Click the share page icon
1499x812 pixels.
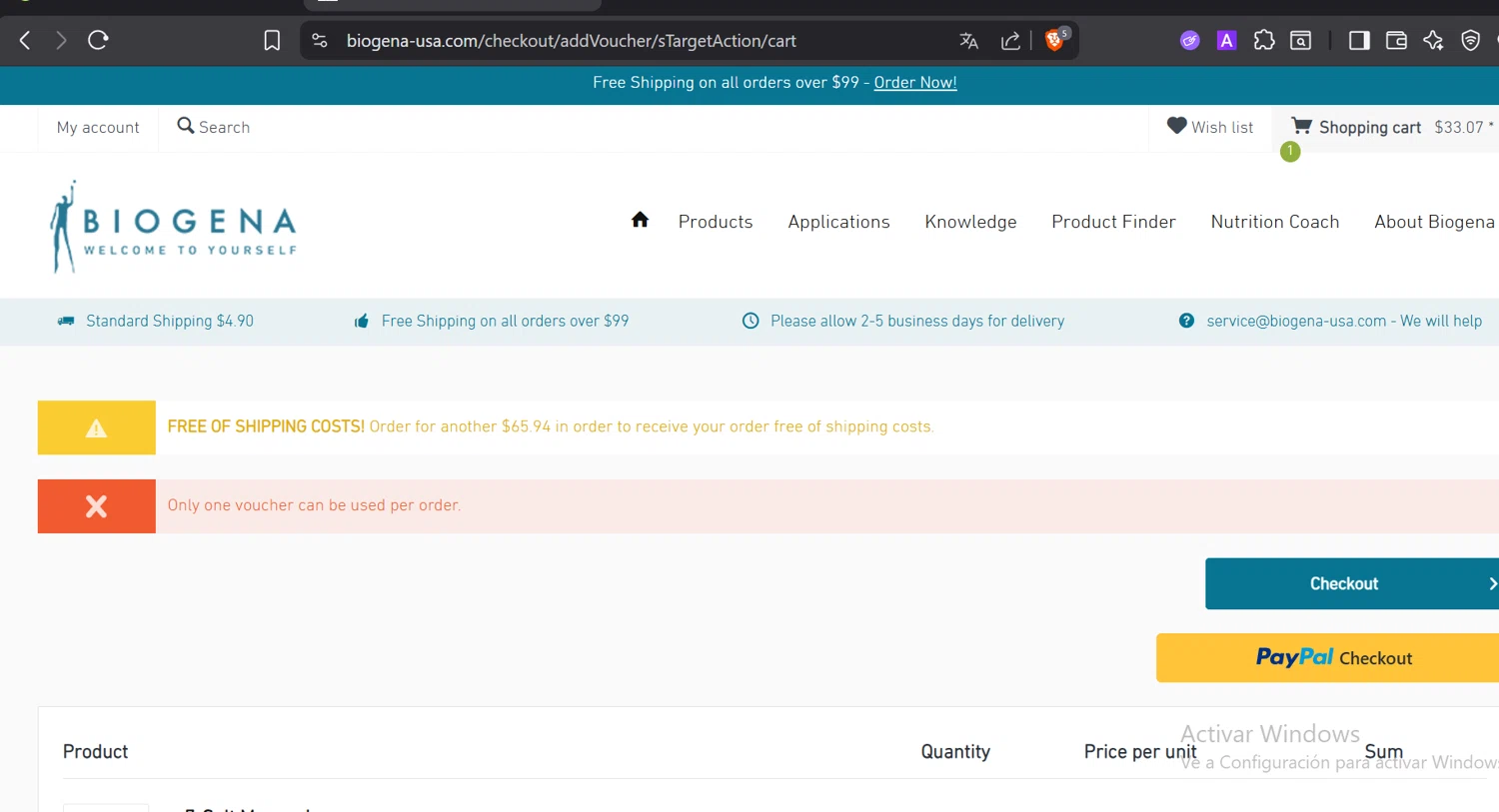(1010, 41)
